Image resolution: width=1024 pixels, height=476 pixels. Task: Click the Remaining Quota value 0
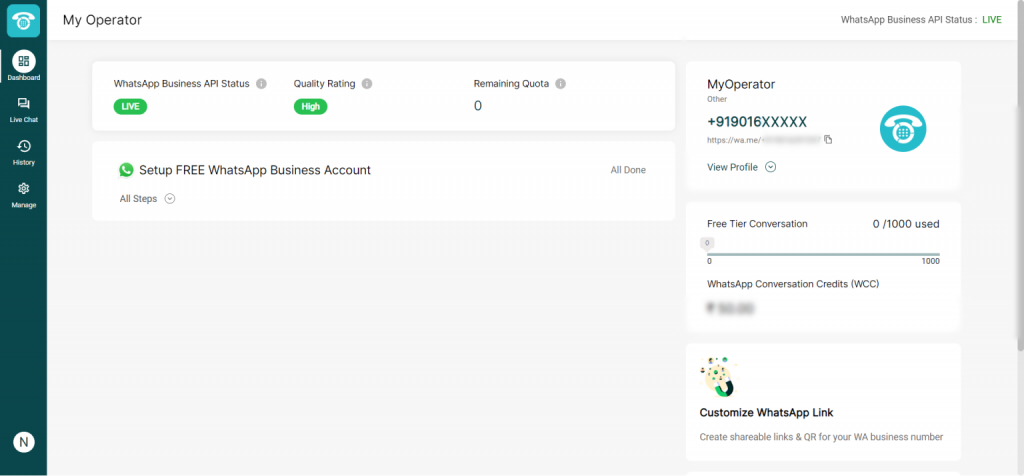[478, 106]
